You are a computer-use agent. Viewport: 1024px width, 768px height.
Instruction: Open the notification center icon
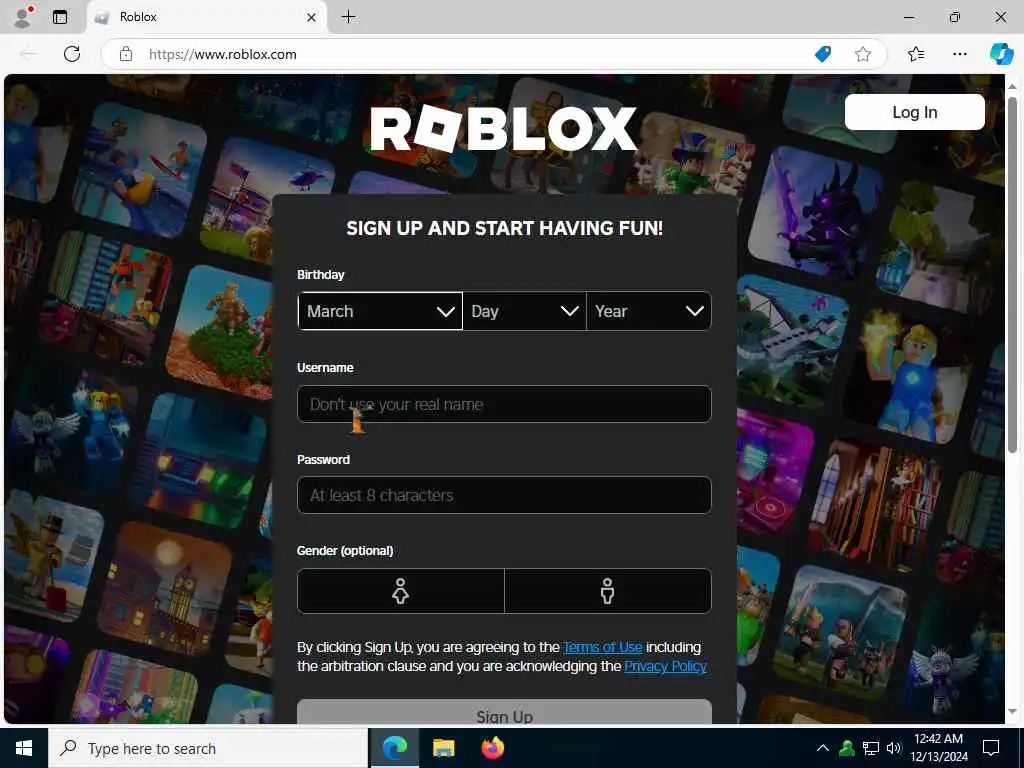point(991,748)
